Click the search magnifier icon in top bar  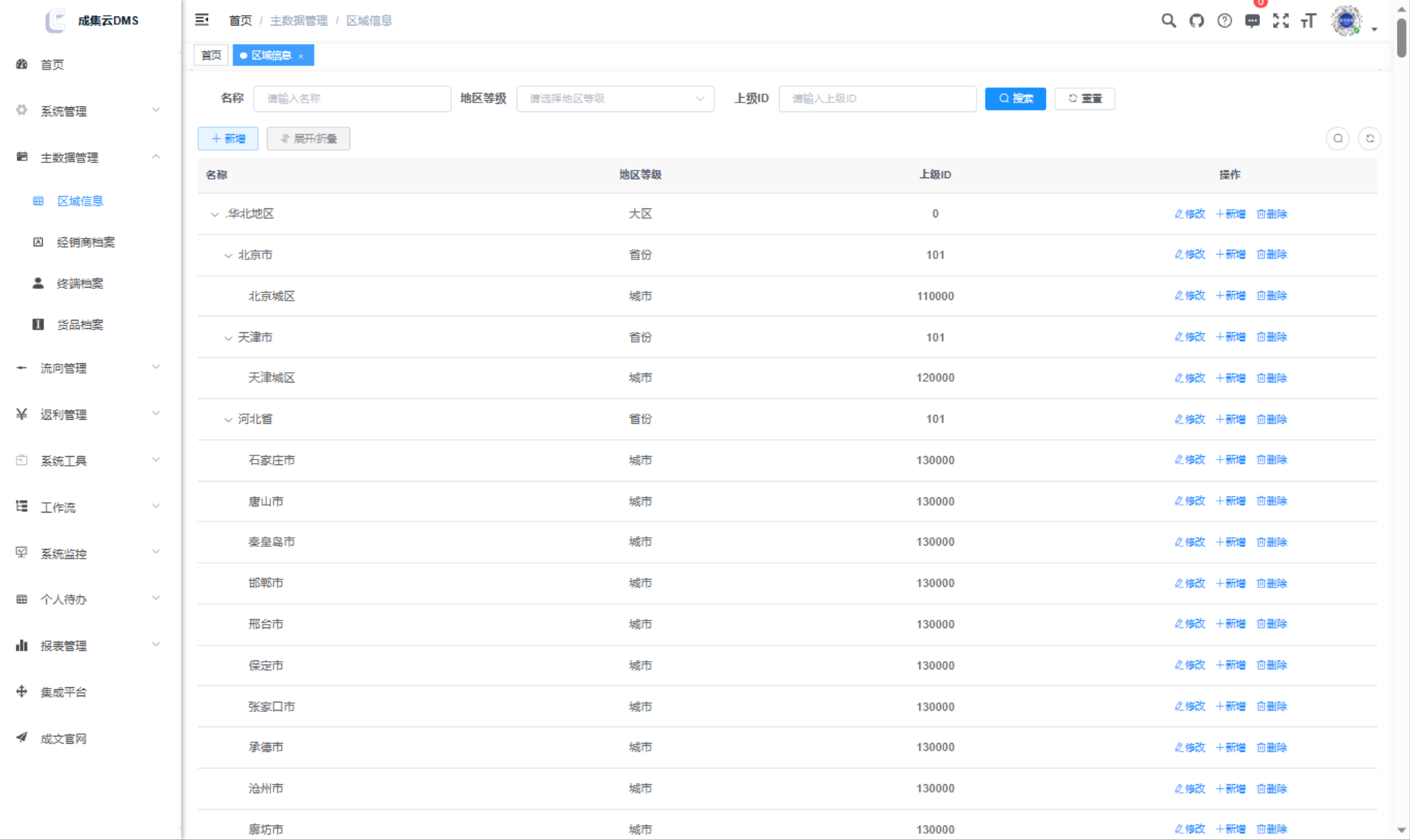pos(1168,21)
